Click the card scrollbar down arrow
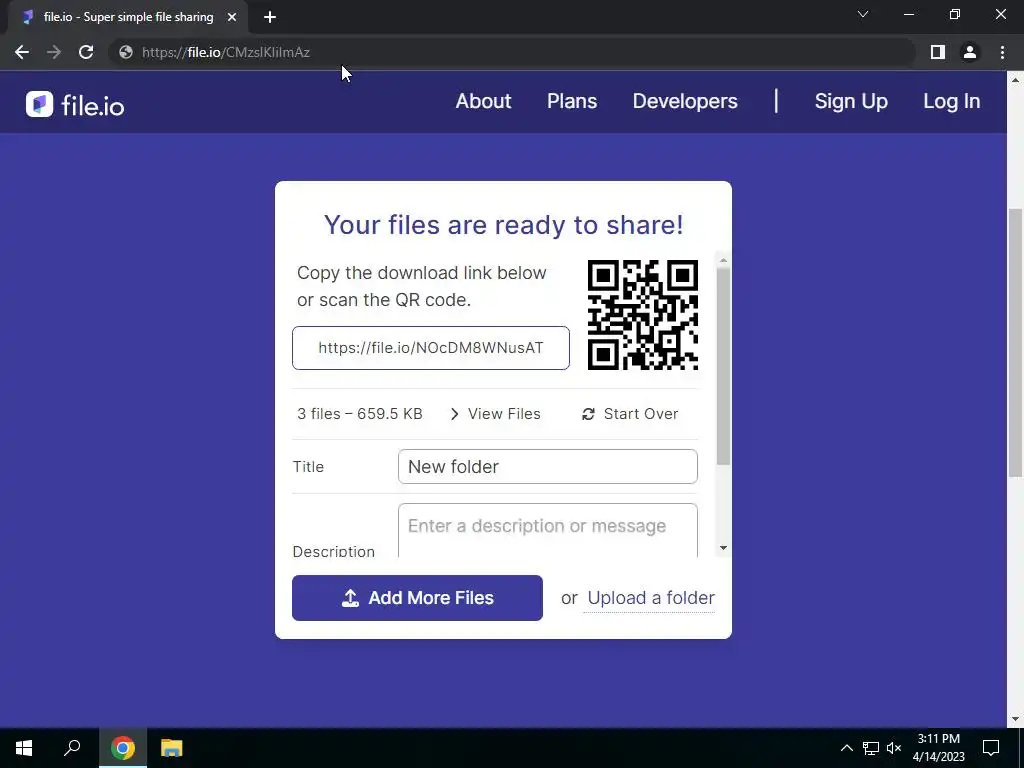The width and height of the screenshot is (1024, 768). 723,549
